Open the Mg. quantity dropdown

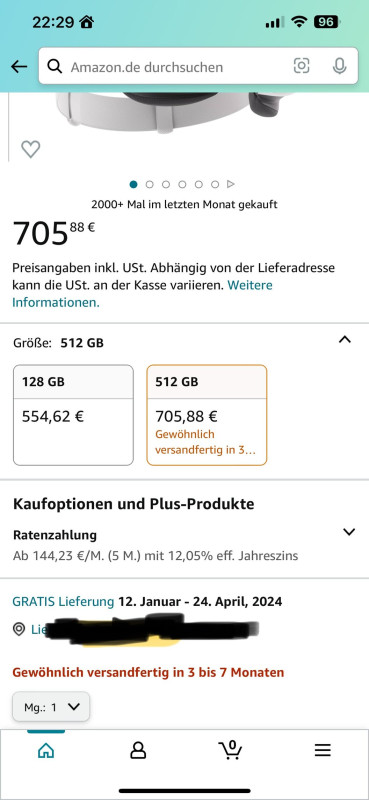point(51,707)
